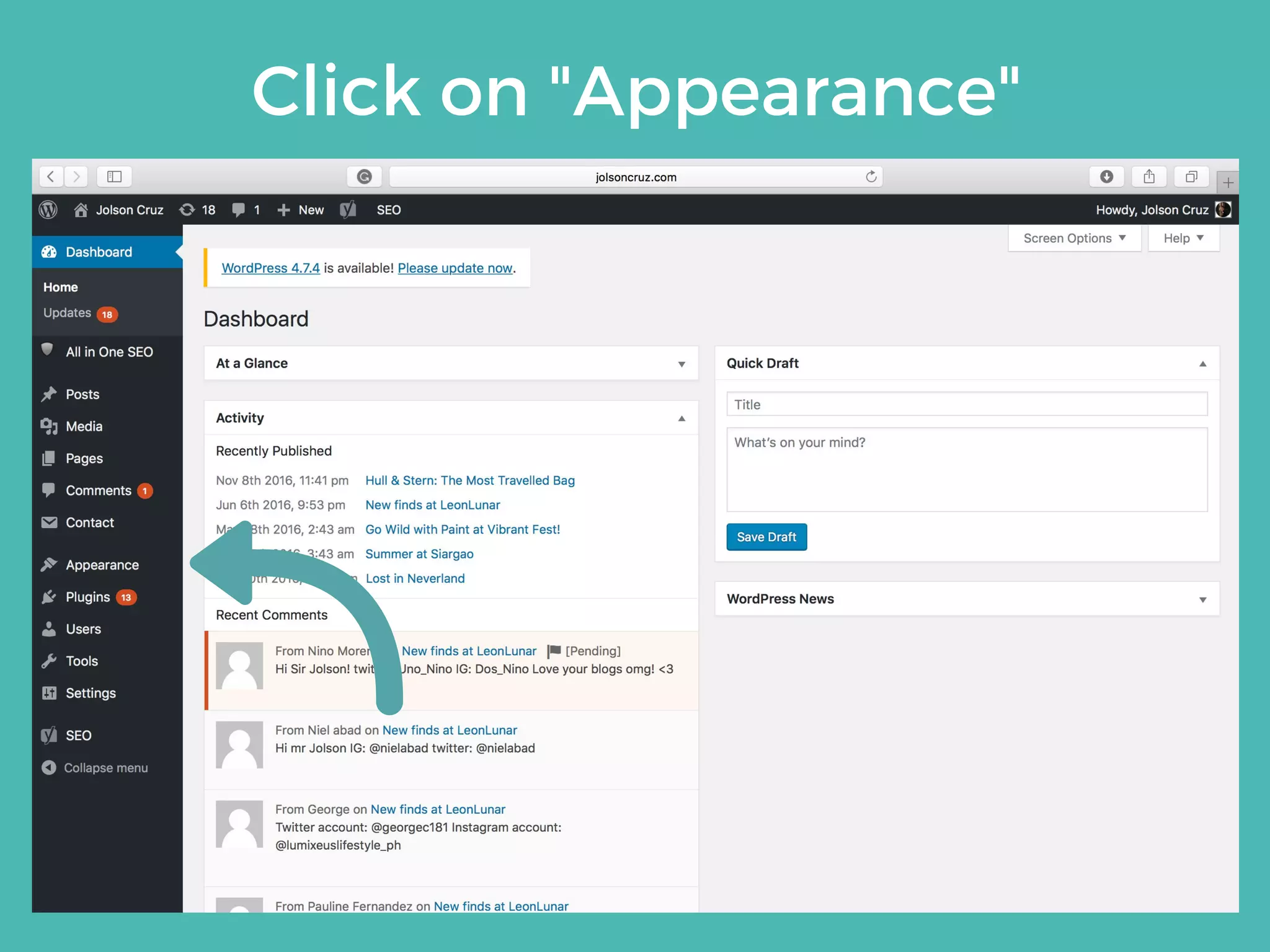Reload the page with the refresh icon
Screen dimensions: 1270x952
click(x=871, y=177)
